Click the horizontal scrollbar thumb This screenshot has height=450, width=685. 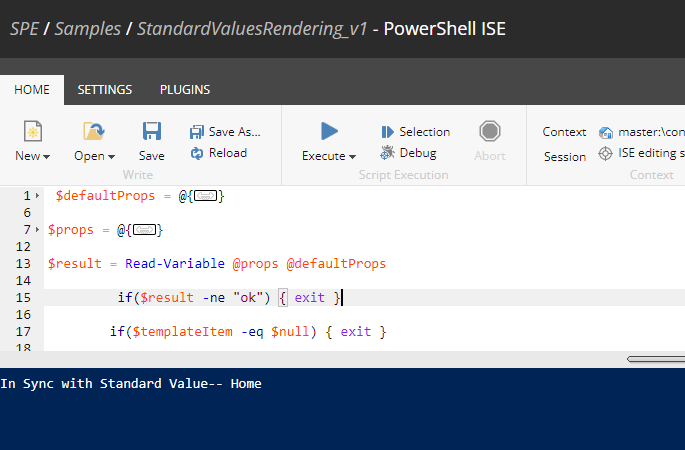point(656,359)
